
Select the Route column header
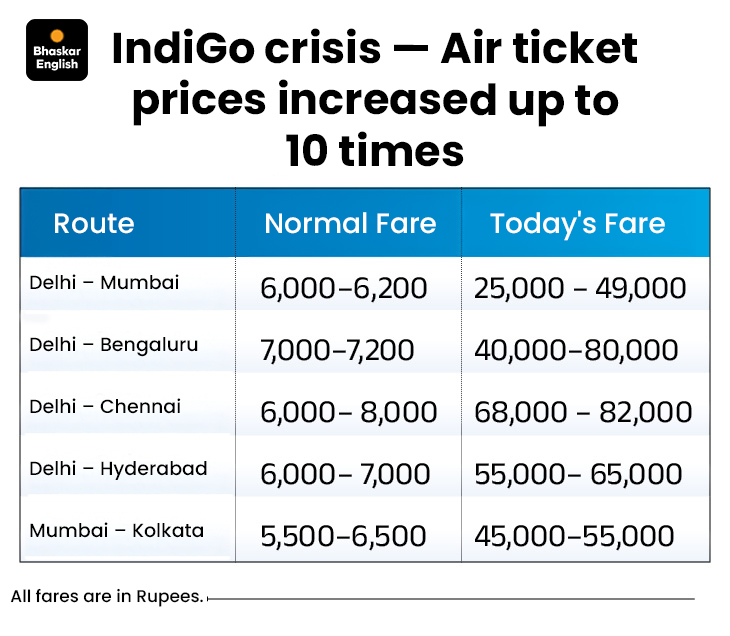point(94,223)
